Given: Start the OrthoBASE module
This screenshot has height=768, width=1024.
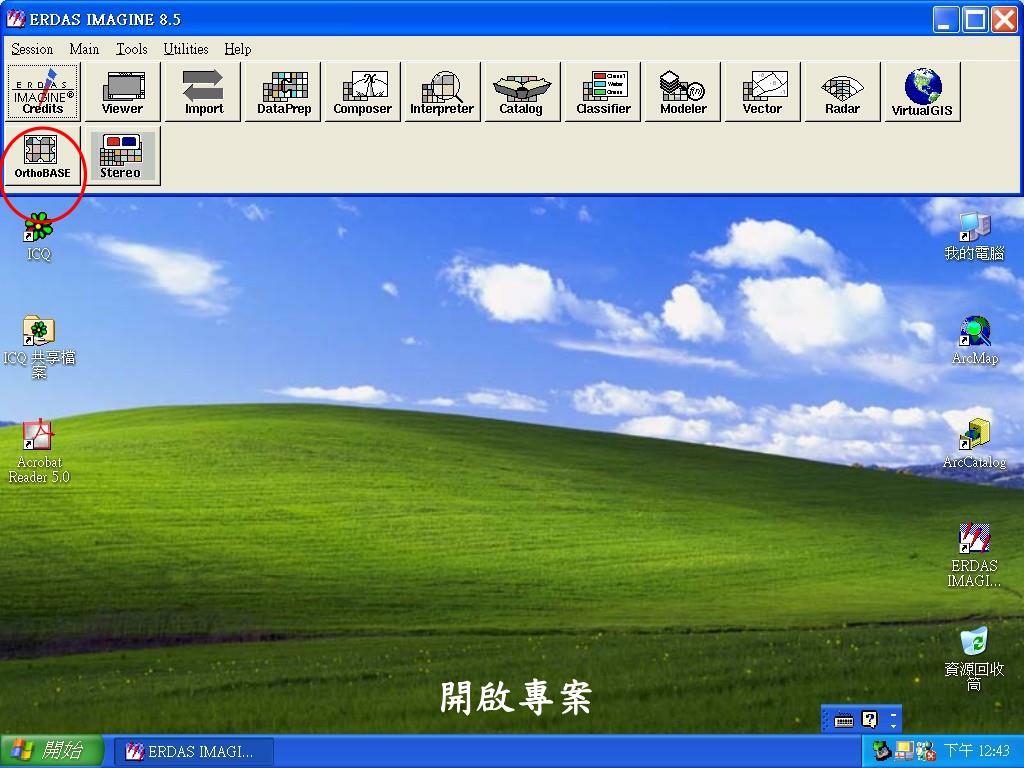Looking at the screenshot, I should (x=43, y=156).
